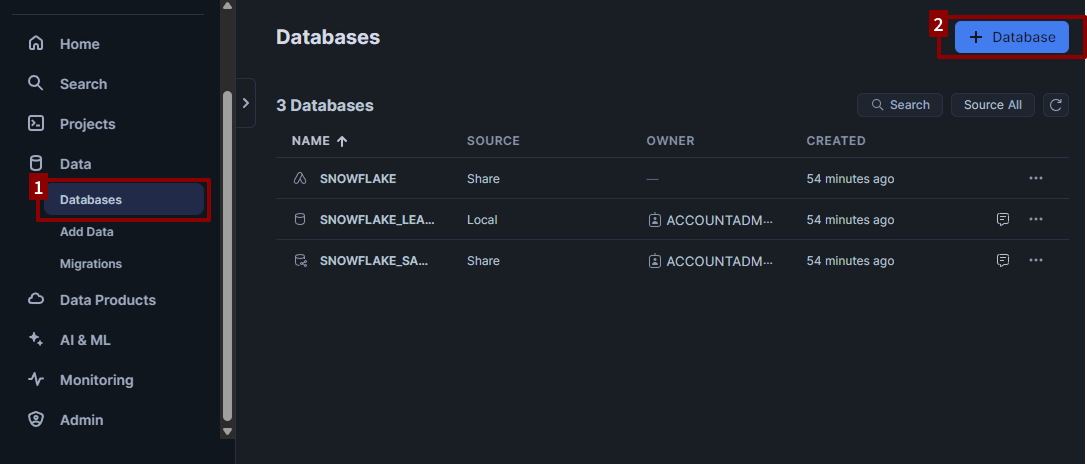Open more options for SNOWFLAKE row

pyautogui.click(x=1036, y=178)
